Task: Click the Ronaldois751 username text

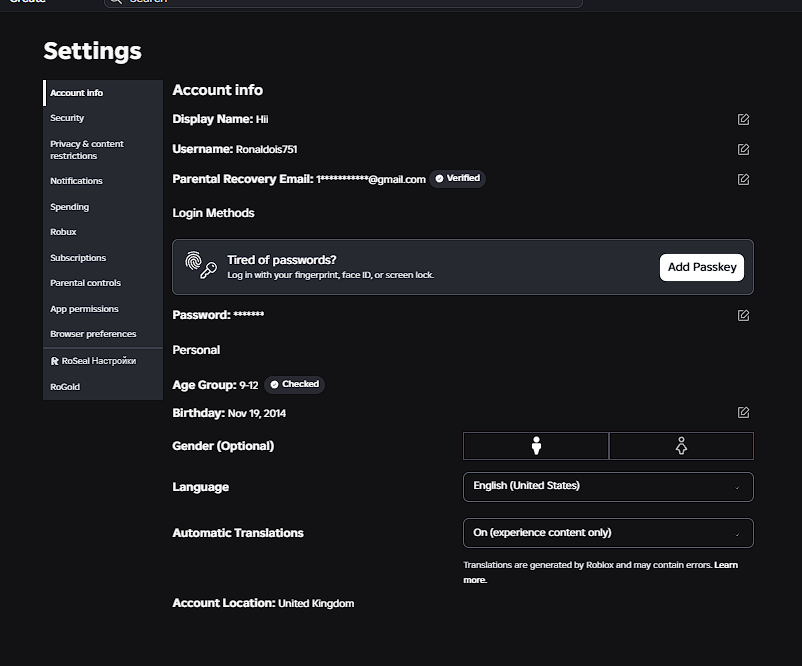Action: 266,149
